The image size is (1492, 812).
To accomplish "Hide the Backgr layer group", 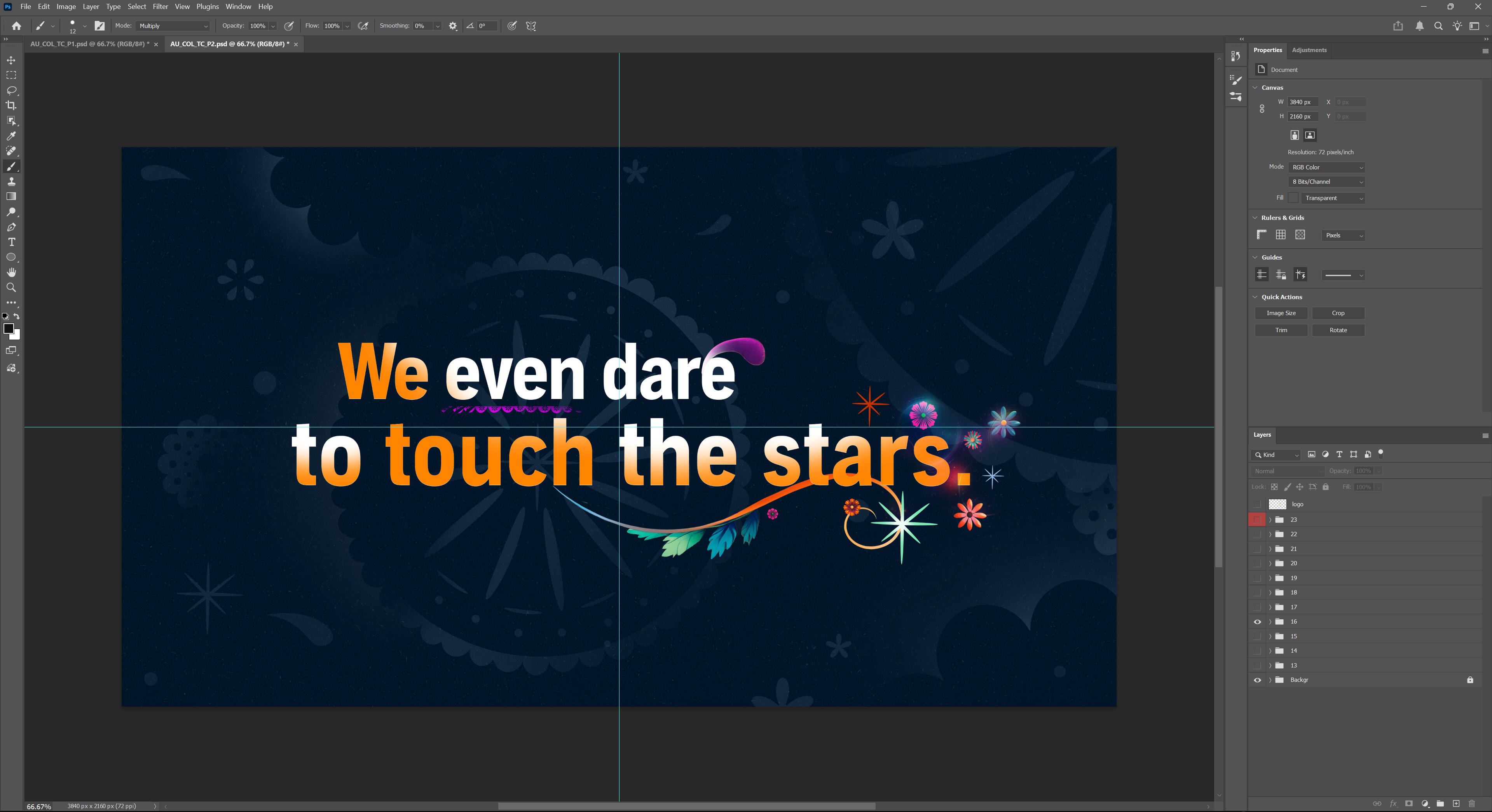I will point(1257,680).
